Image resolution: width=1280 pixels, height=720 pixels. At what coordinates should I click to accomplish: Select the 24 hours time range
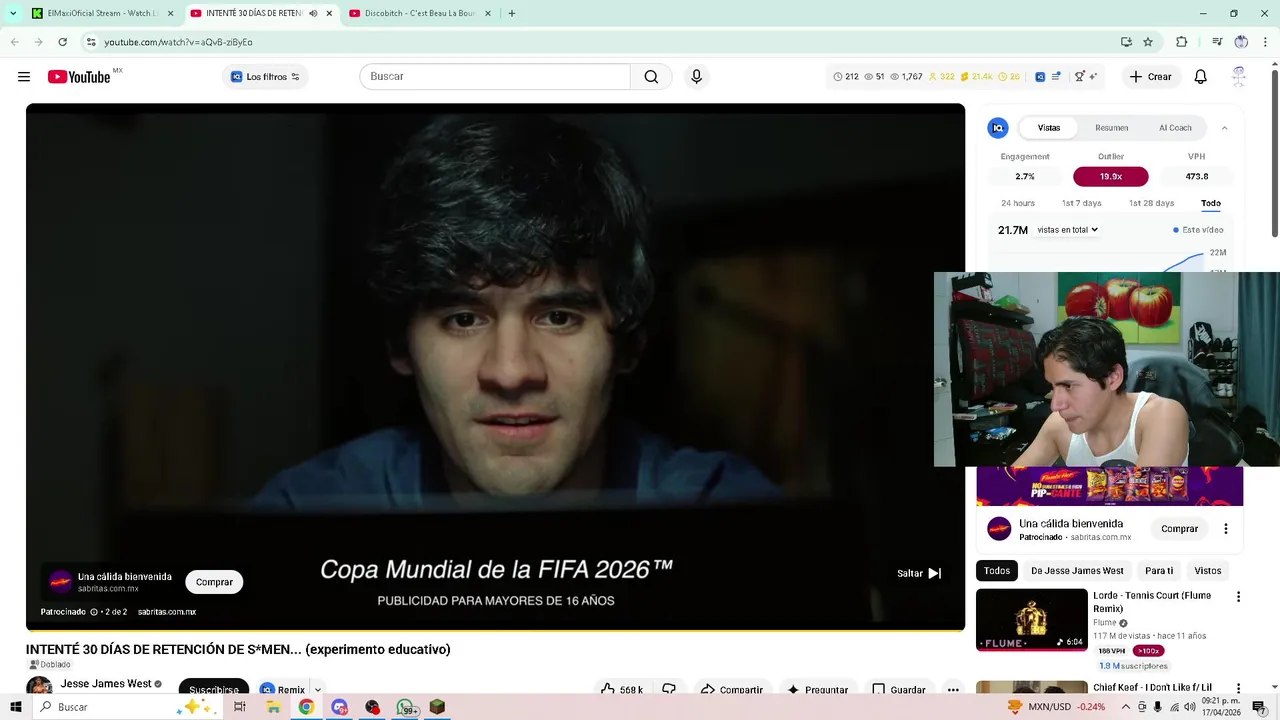pos(1018,203)
